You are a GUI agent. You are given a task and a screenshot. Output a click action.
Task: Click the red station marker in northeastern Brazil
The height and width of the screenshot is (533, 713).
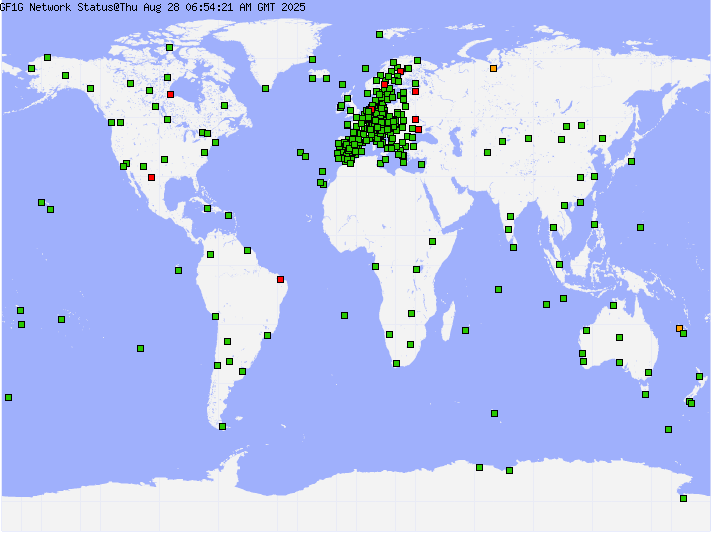281,279
